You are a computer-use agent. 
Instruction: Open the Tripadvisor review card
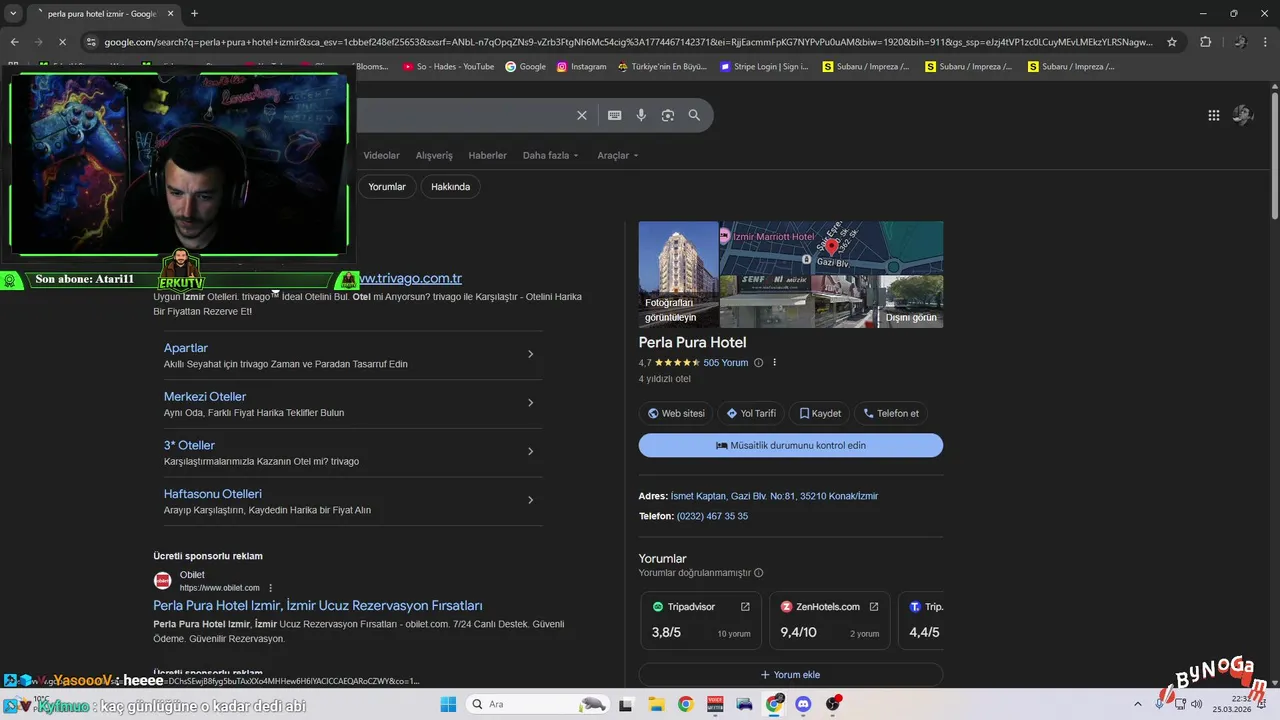pyautogui.click(x=701, y=621)
